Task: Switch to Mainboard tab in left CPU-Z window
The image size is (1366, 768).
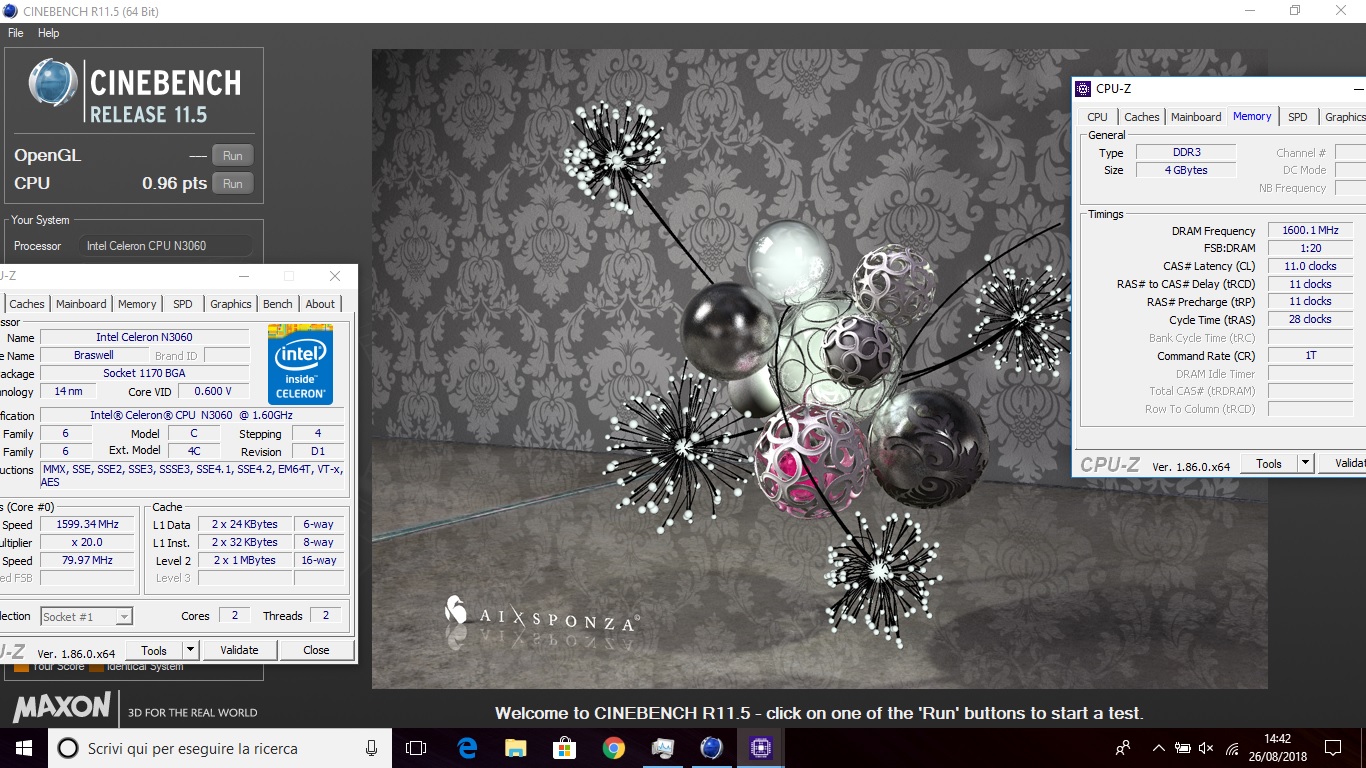Action: 81,304
